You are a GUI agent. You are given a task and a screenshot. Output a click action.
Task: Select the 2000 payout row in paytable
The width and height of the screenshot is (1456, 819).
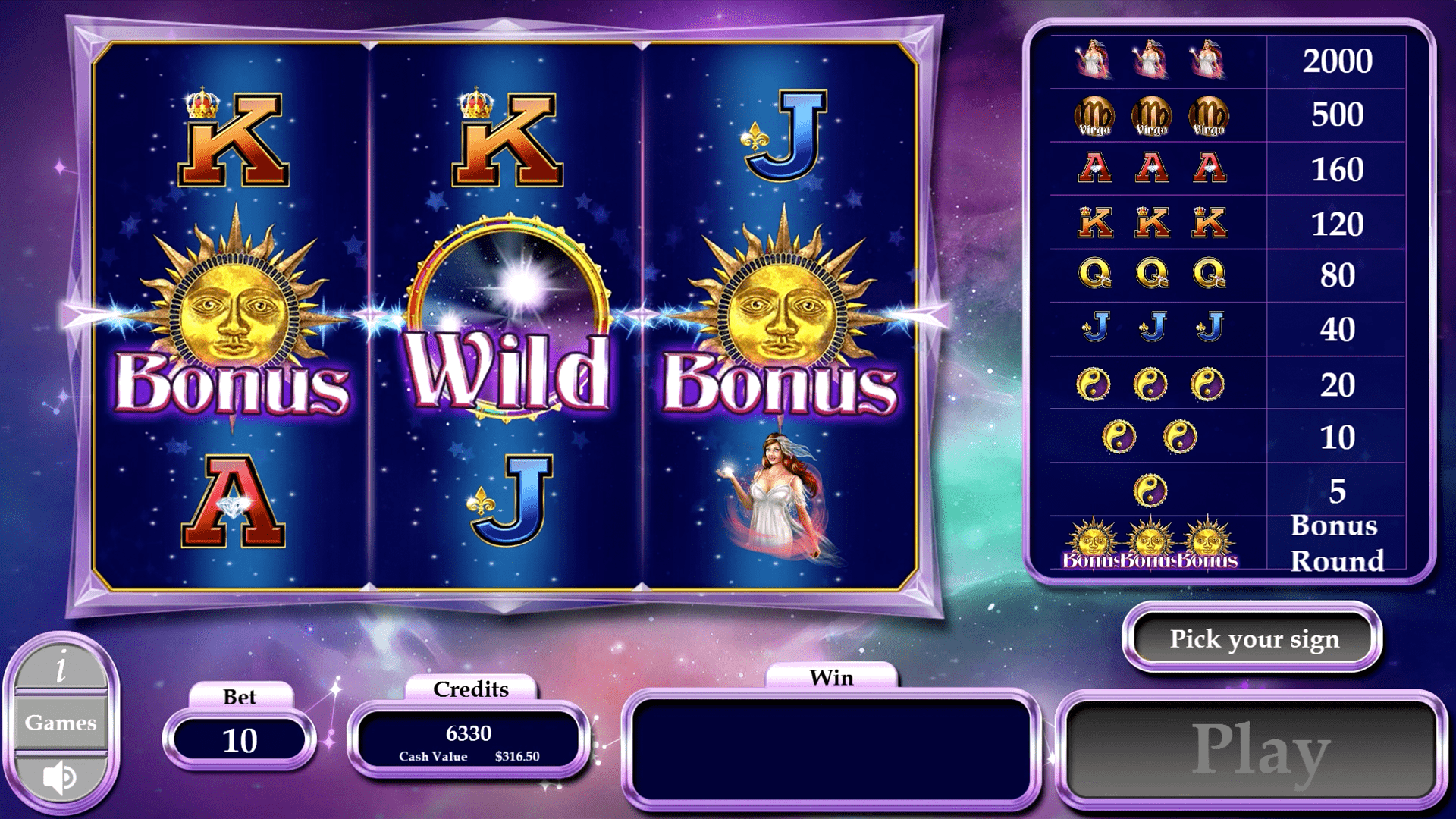pyautogui.click(x=1228, y=61)
